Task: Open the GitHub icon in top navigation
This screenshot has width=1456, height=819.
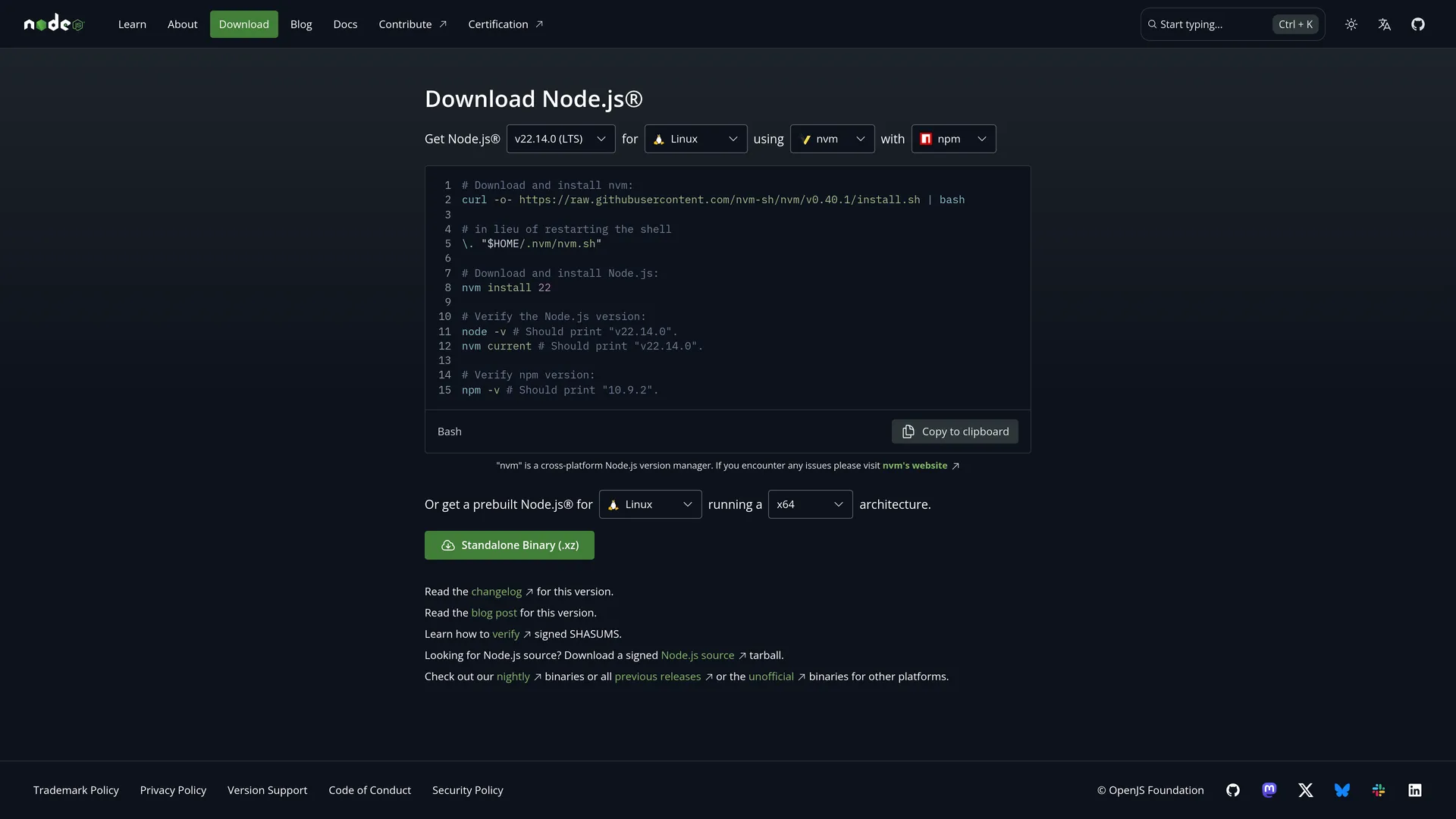Action: click(1418, 24)
